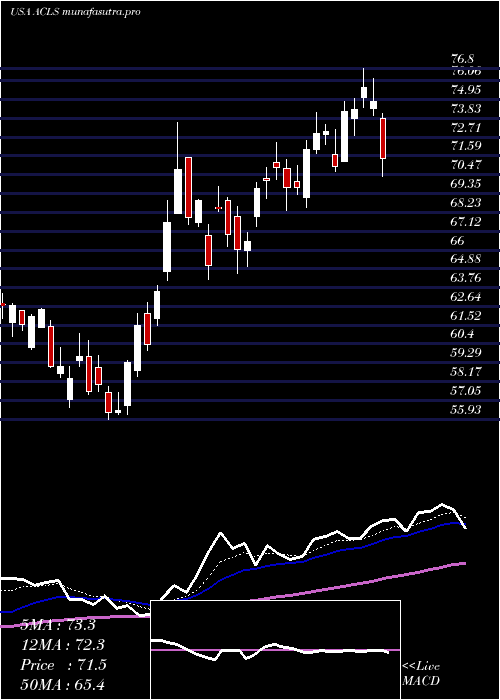Screen dimensions: 500x700
Task: Click the 63.76 price axis label
Action: (x=466, y=278)
